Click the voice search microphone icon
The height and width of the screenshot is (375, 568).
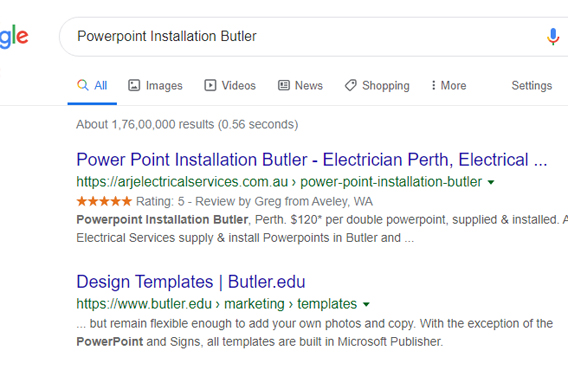[x=553, y=37]
